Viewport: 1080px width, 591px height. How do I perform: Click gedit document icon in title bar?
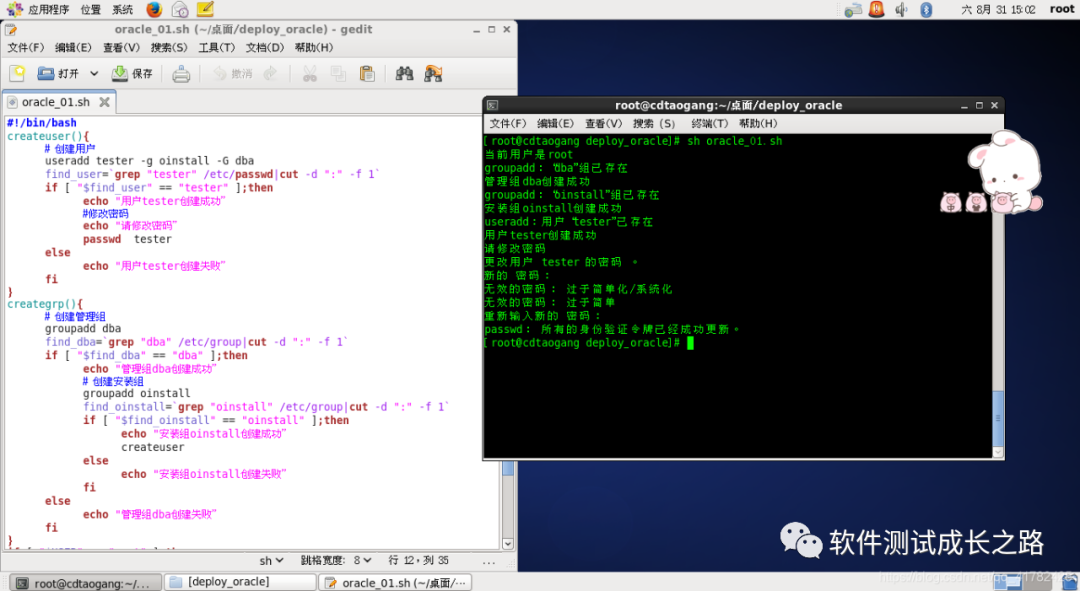pyautogui.click(x=10, y=30)
